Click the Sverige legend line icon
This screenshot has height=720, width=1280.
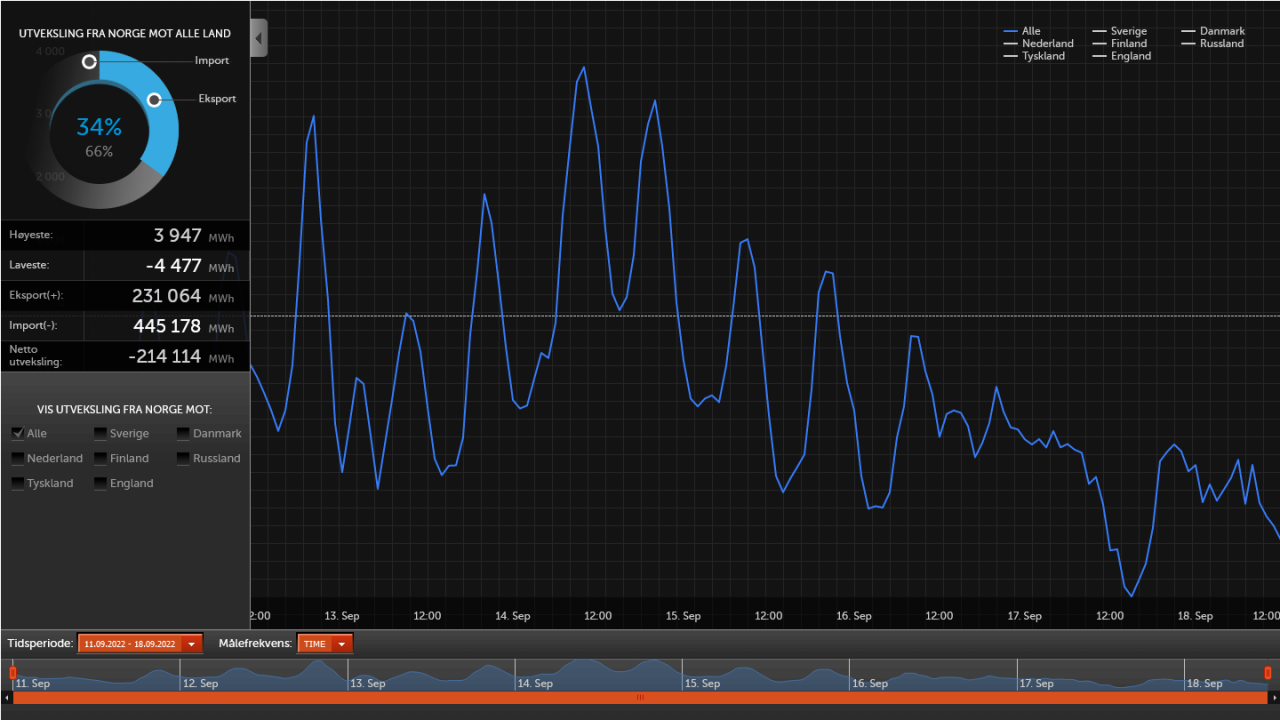click(x=1098, y=31)
